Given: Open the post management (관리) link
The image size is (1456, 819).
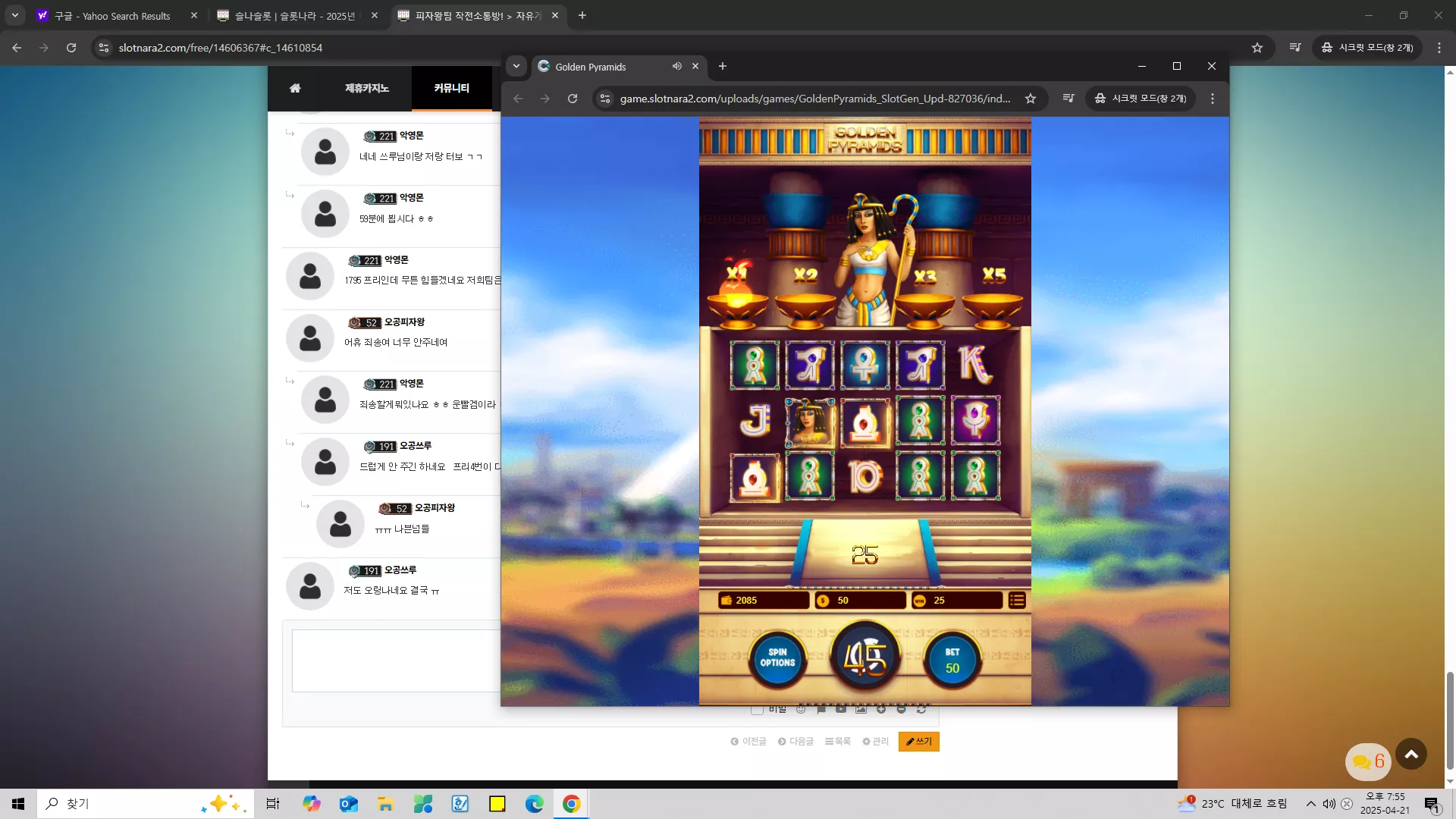Looking at the screenshot, I should point(875,742).
